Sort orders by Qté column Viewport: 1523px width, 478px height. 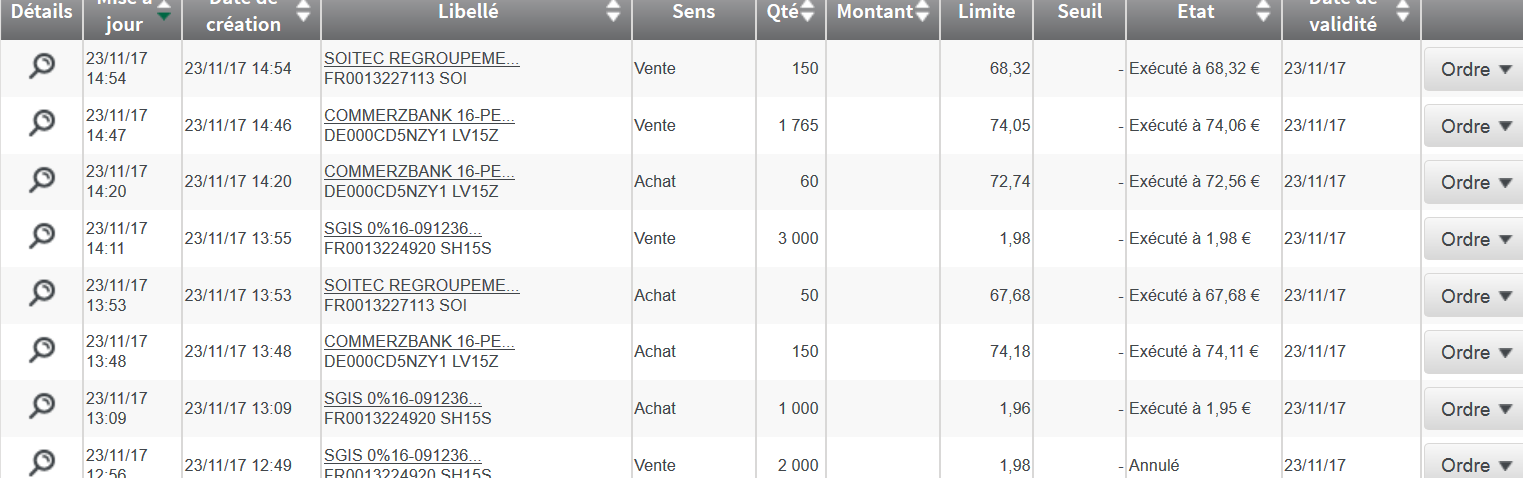click(808, 12)
